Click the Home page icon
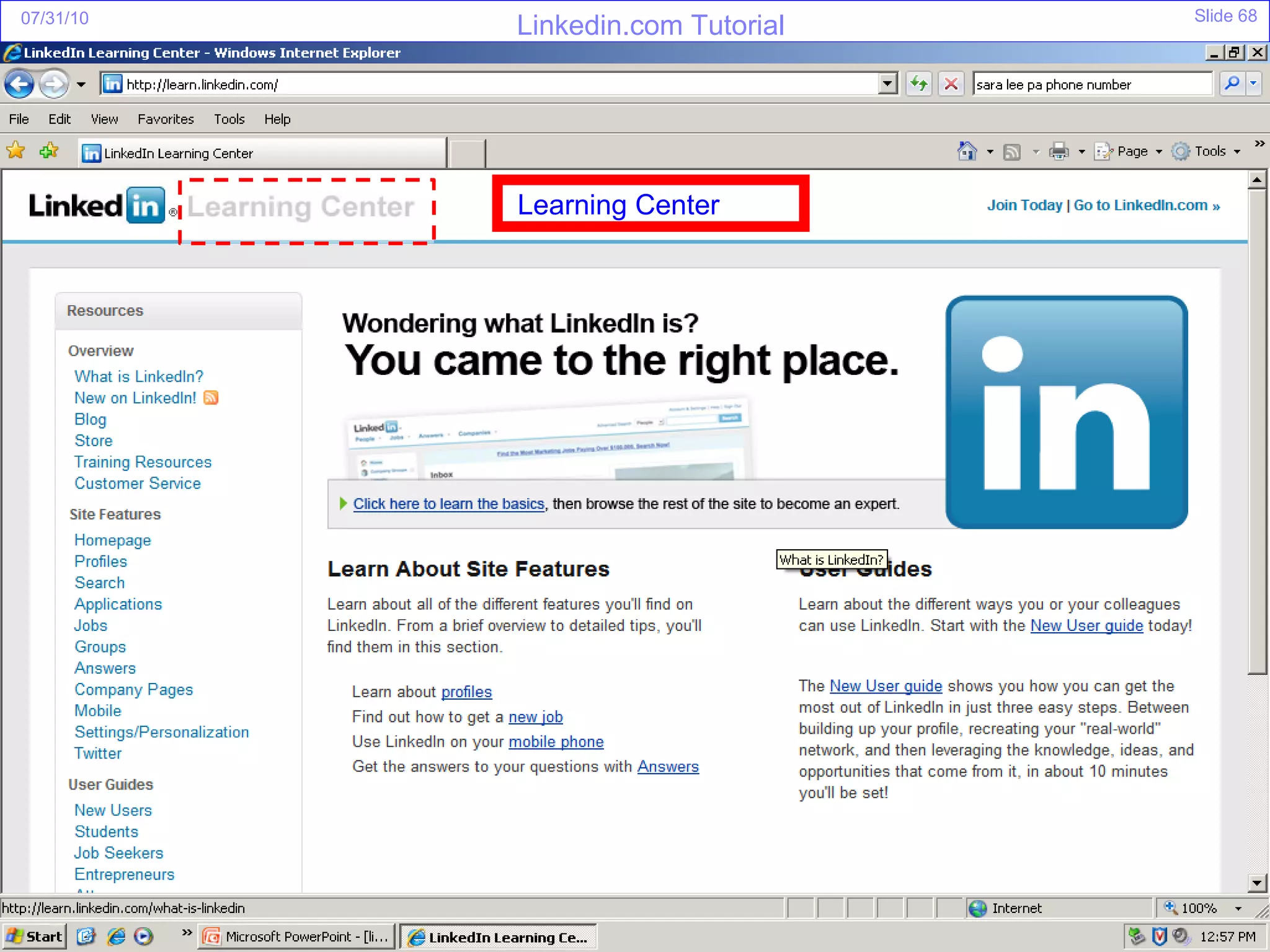The width and height of the screenshot is (1270, 952). coord(967,151)
